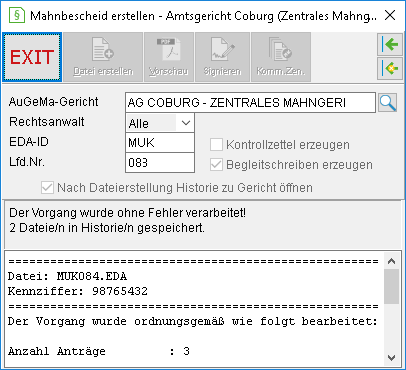
Task: Click the log scrollbar up arrow
Action: (x=392, y=261)
